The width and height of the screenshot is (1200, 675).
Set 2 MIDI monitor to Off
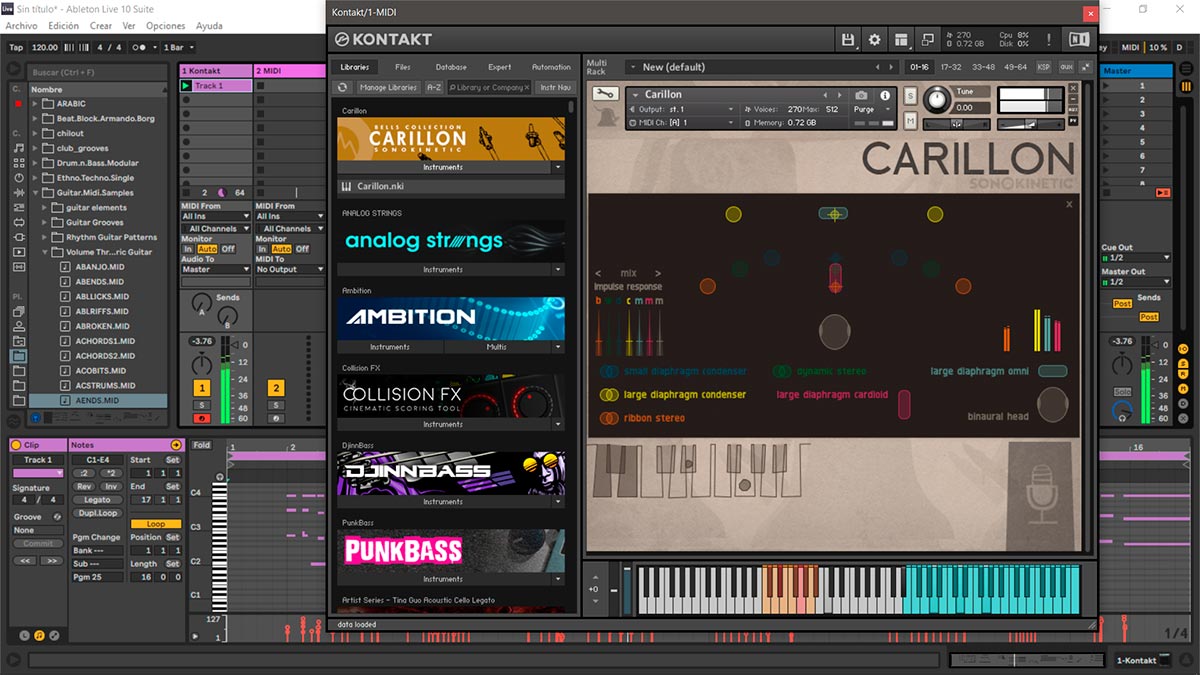[302, 249]
